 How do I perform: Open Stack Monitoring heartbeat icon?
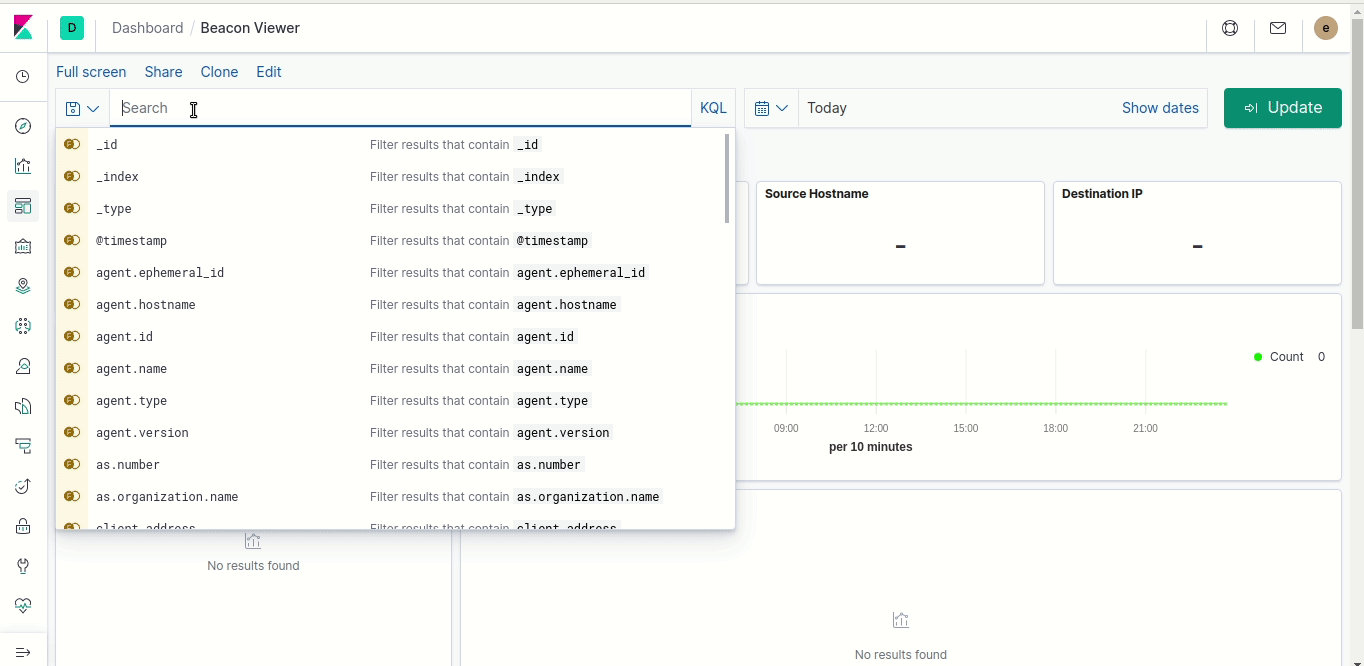23,606
